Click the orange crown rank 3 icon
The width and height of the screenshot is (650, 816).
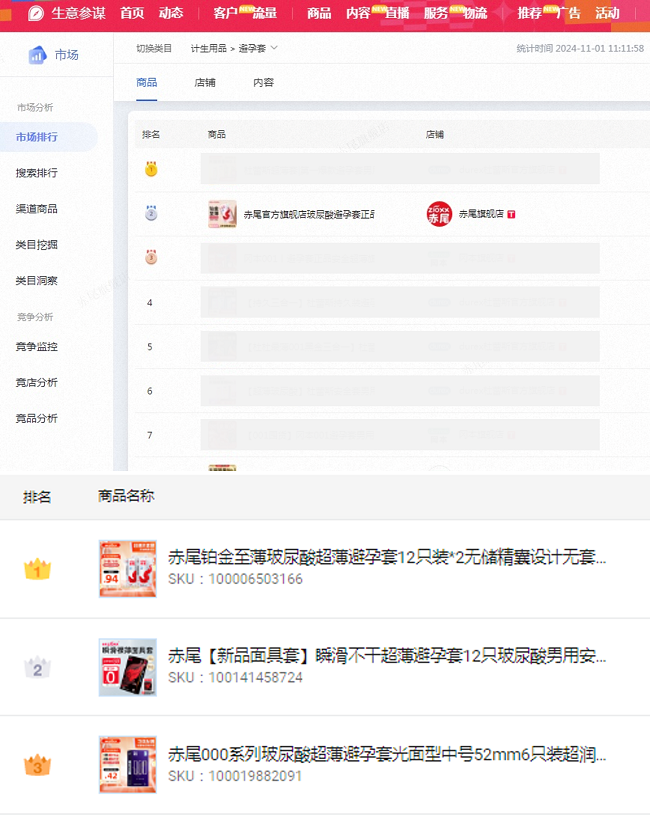[37, 766]
